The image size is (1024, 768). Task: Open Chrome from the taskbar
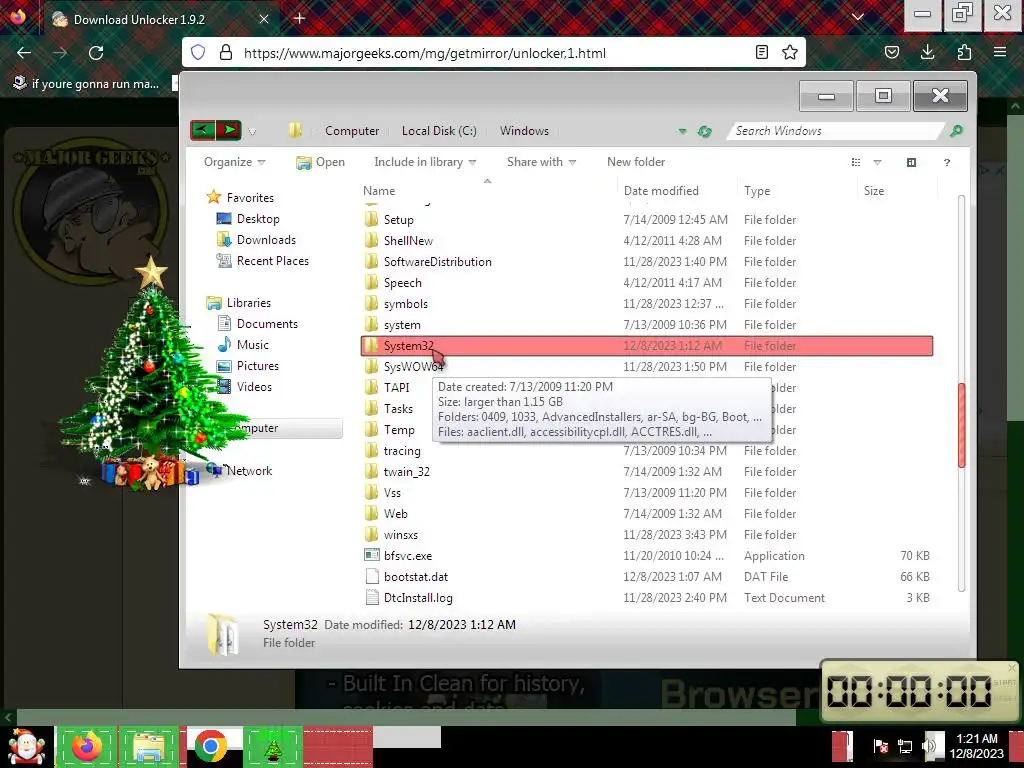tap(210, 746)
